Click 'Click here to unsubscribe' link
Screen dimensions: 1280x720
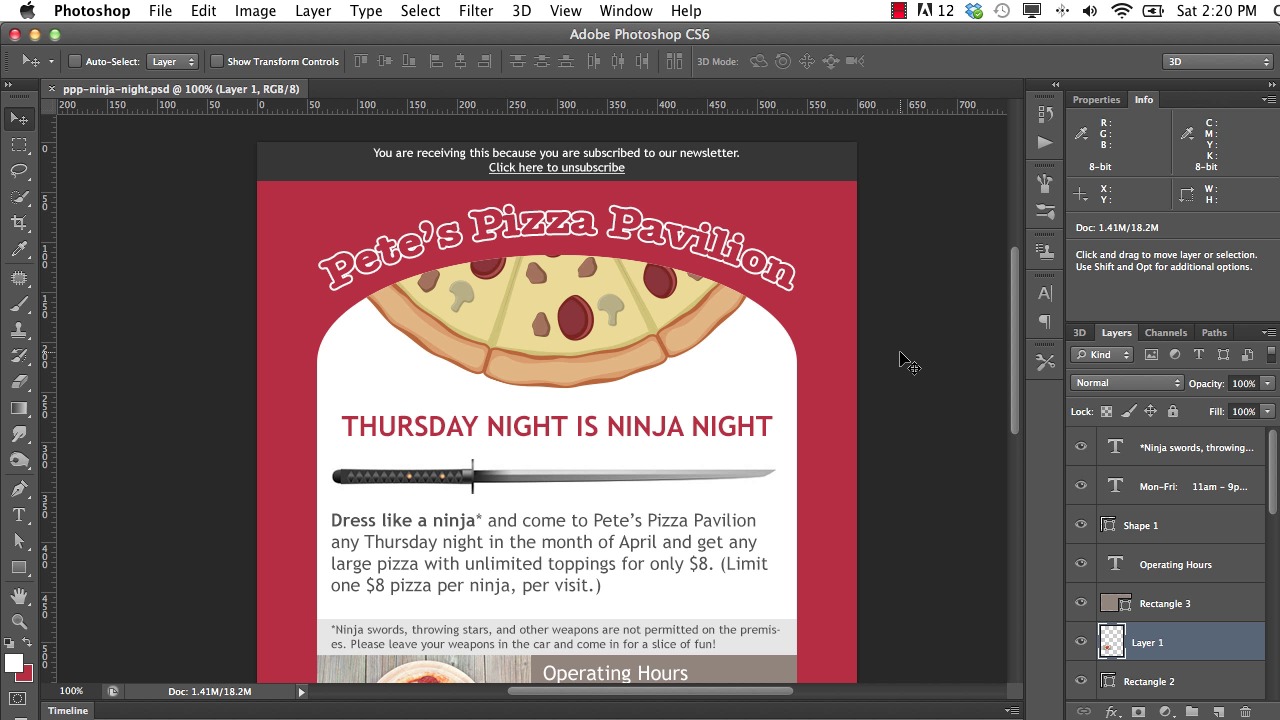(x=556, y=168)
